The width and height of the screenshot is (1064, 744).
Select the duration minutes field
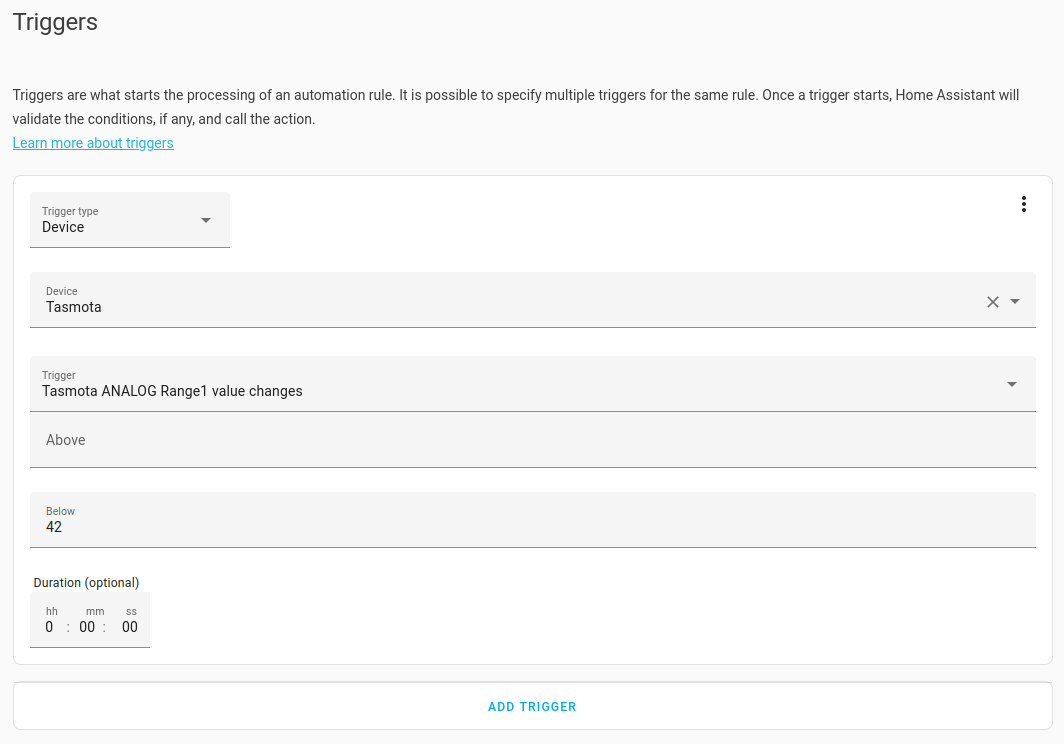[87, 627]
